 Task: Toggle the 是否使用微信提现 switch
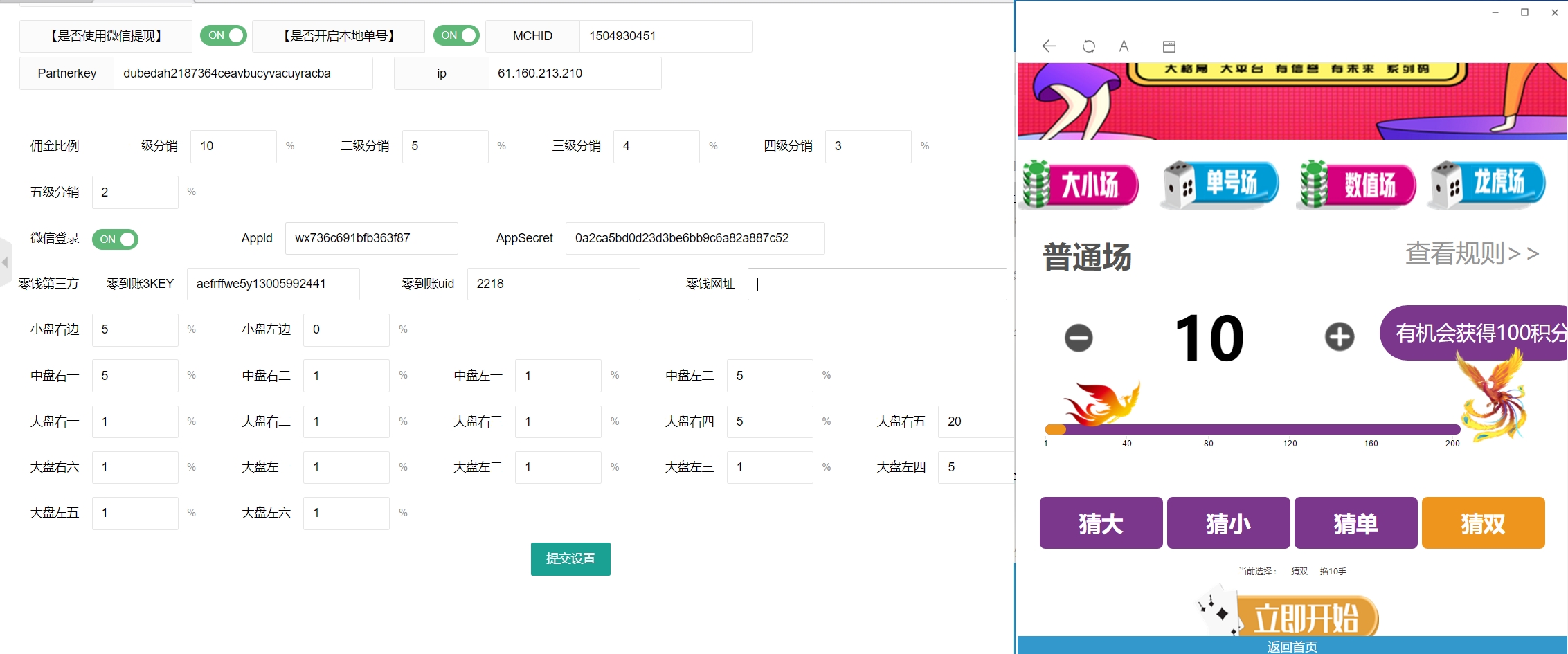coord(224,35)
